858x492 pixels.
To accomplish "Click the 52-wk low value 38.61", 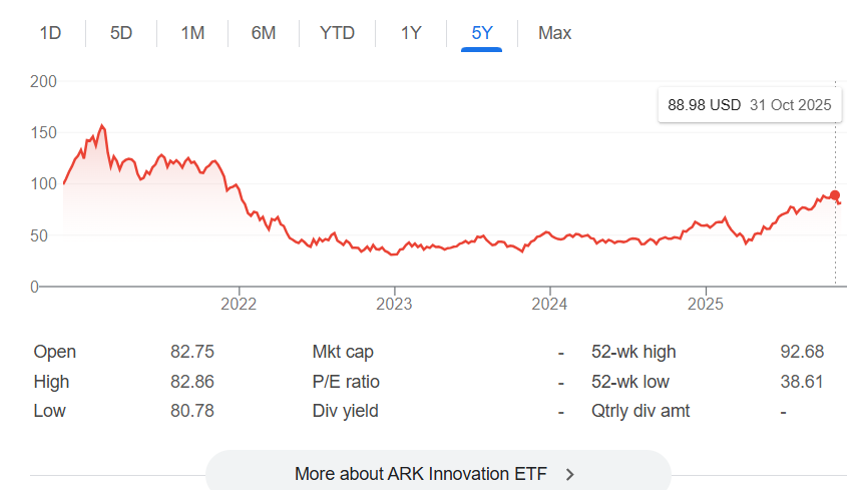I will point(802,382).
